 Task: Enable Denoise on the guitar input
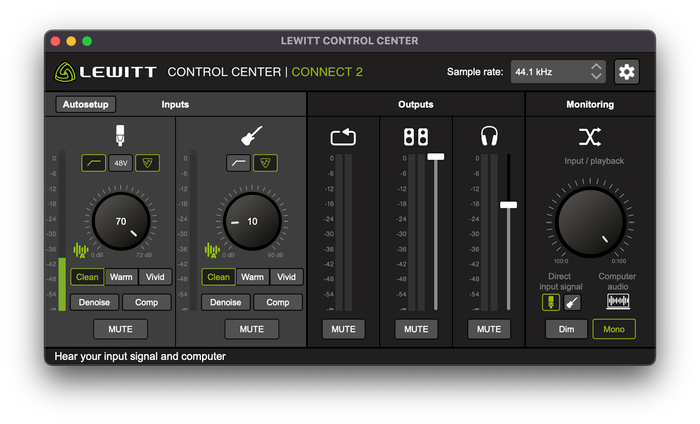point(225,303)
